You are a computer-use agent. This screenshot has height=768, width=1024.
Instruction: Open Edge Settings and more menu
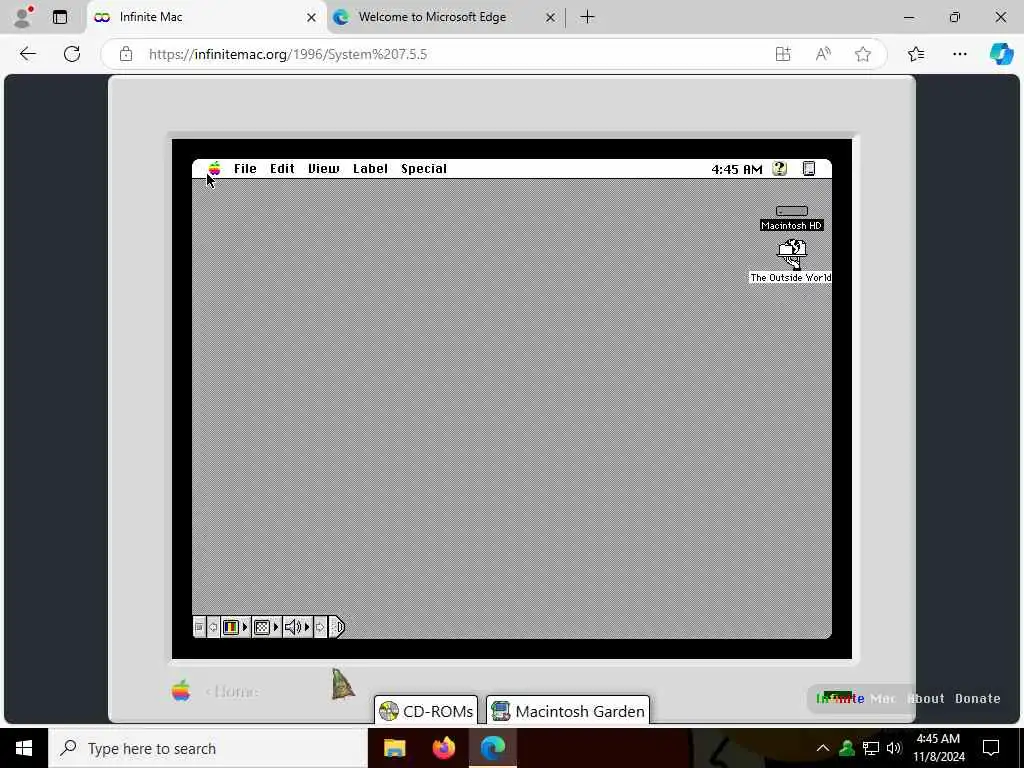coord(959,54)
